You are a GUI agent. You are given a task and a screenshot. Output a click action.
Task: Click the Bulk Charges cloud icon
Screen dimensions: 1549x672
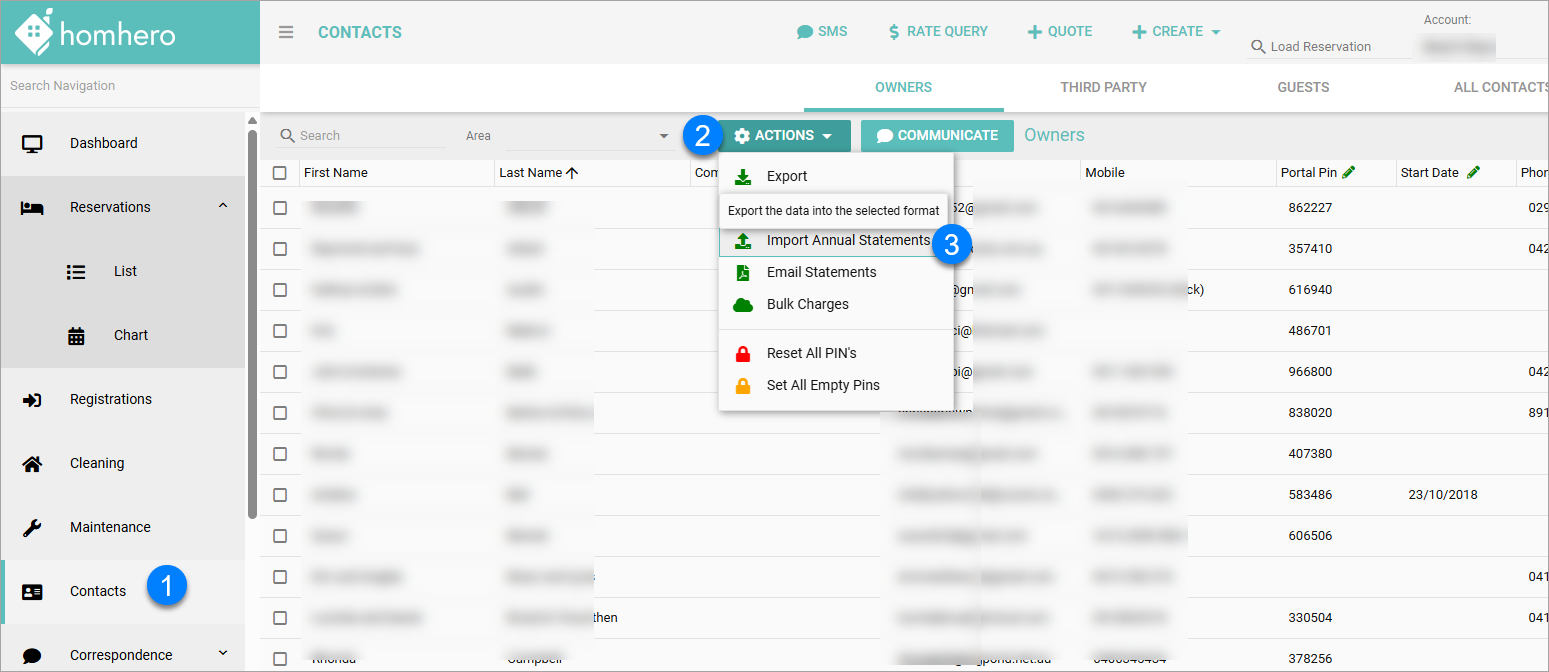[743, 305]
